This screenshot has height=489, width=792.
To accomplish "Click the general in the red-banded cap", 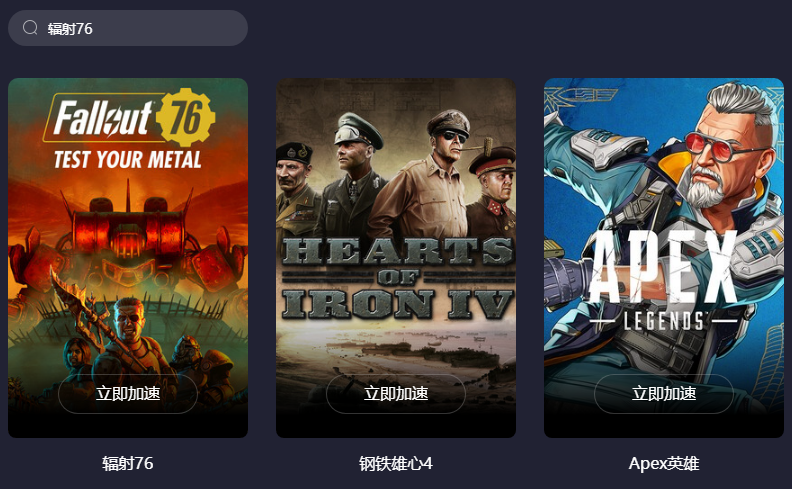I will pos(492,192).
